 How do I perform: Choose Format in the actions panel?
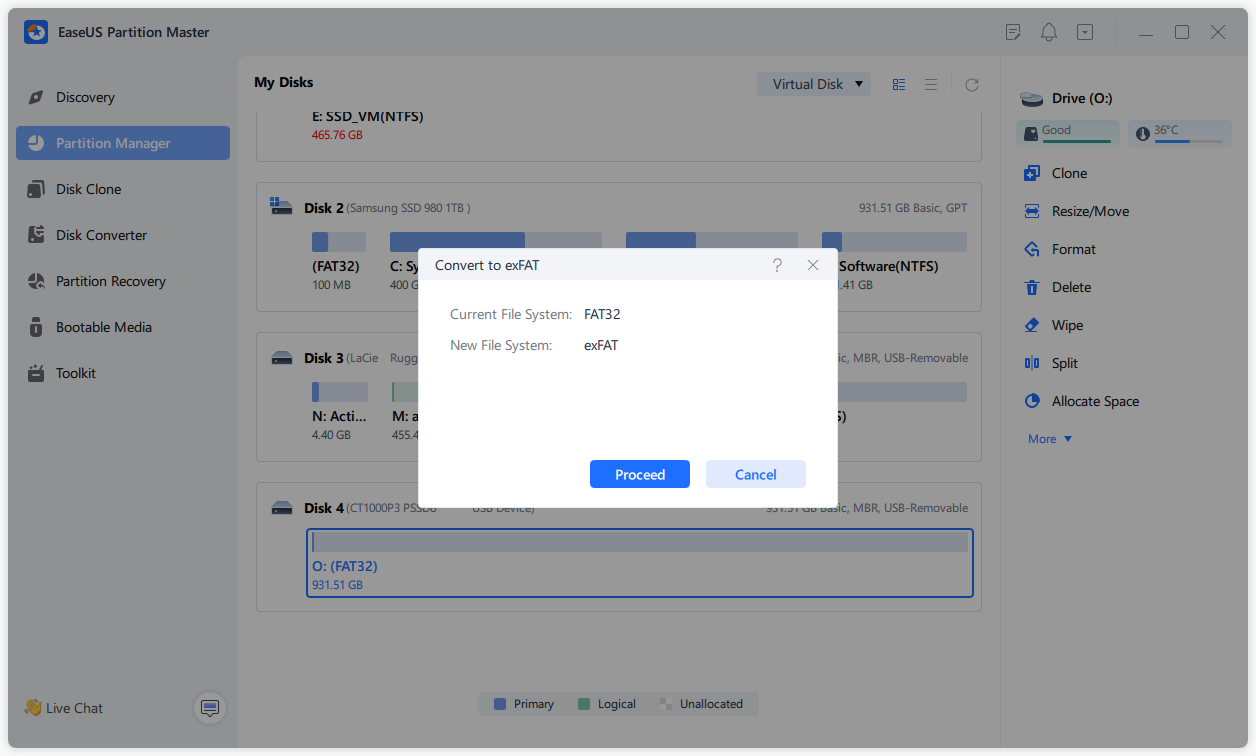(1074, 249)
